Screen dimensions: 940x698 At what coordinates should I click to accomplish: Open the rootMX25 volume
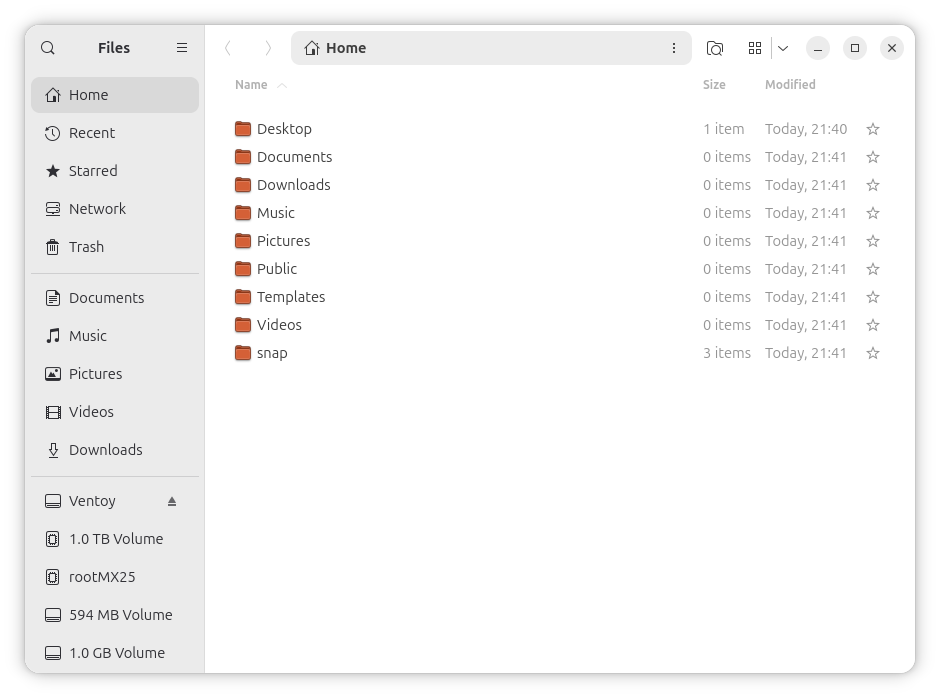point(101,577)
